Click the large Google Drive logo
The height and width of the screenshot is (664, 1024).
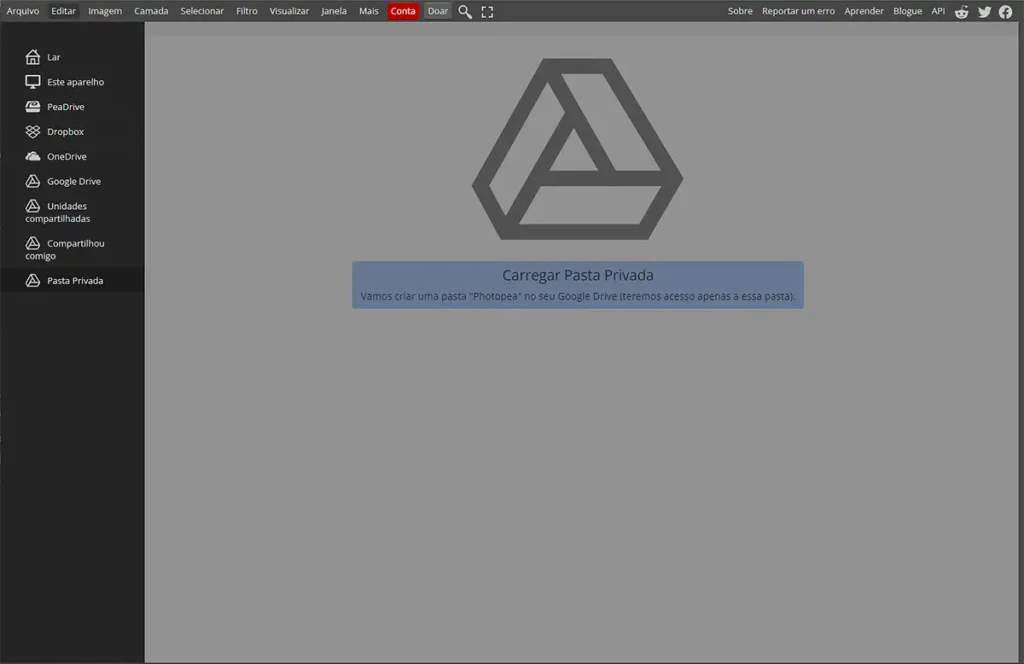click(577, 149)
